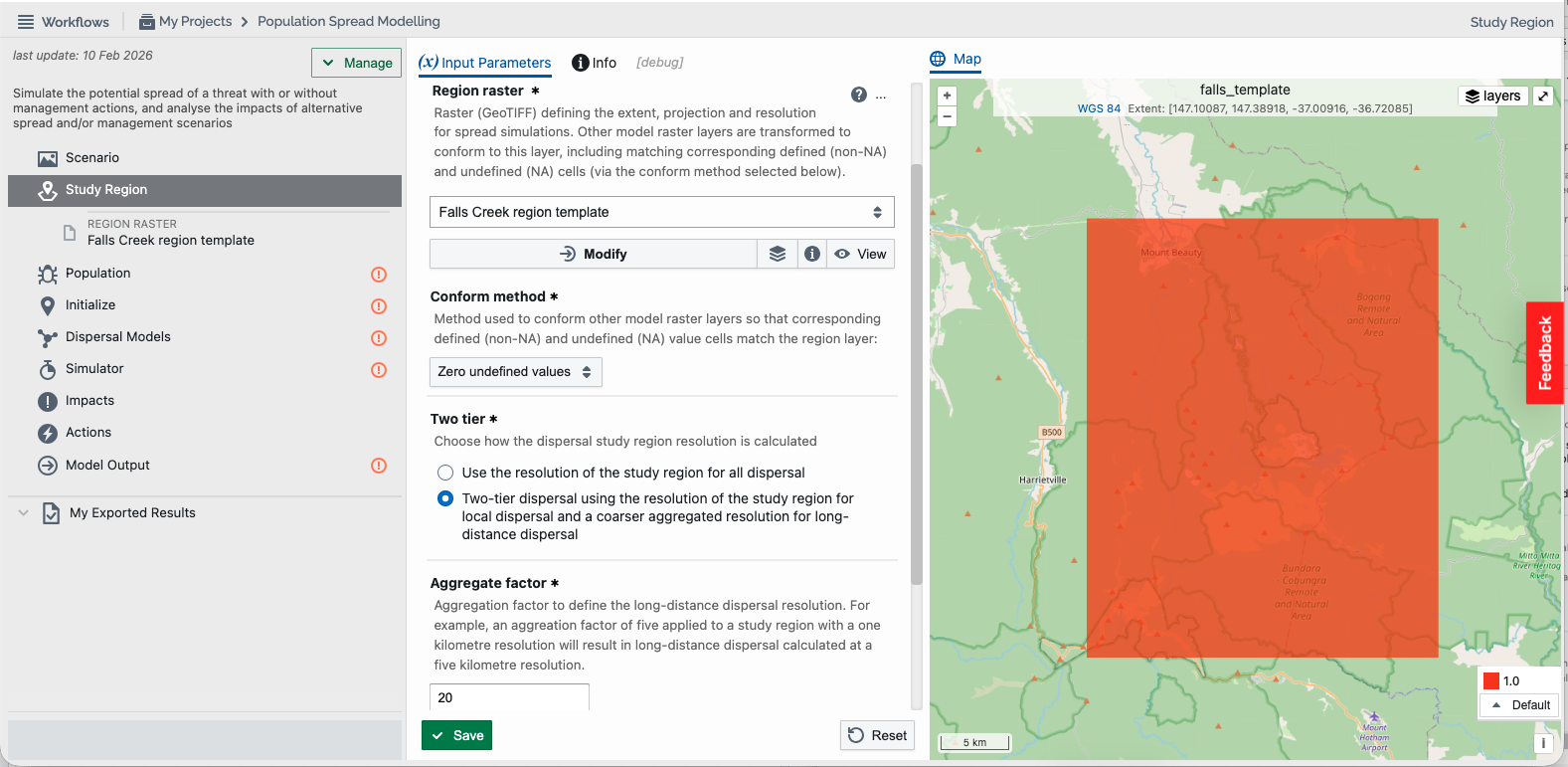Expand My Exported Results section

[x=24, y=513]
